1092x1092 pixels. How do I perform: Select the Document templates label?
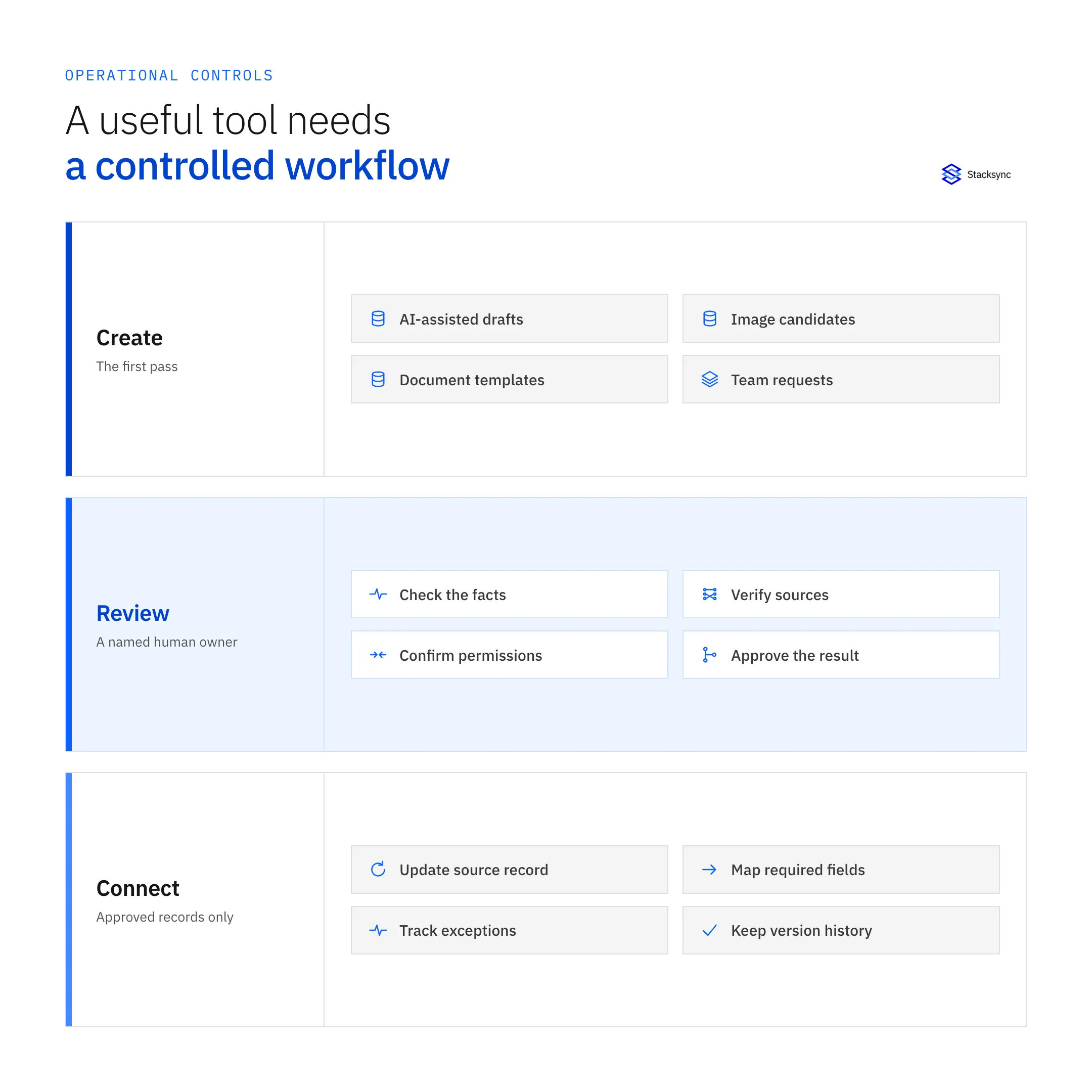[472, 380]
